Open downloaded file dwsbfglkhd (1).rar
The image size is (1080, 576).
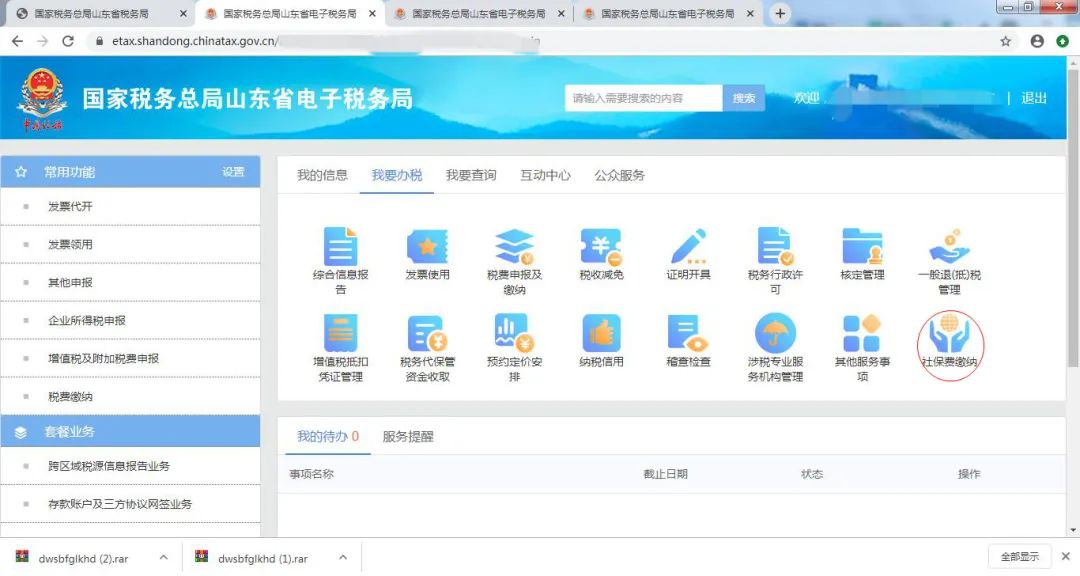[x=262, y=558]
